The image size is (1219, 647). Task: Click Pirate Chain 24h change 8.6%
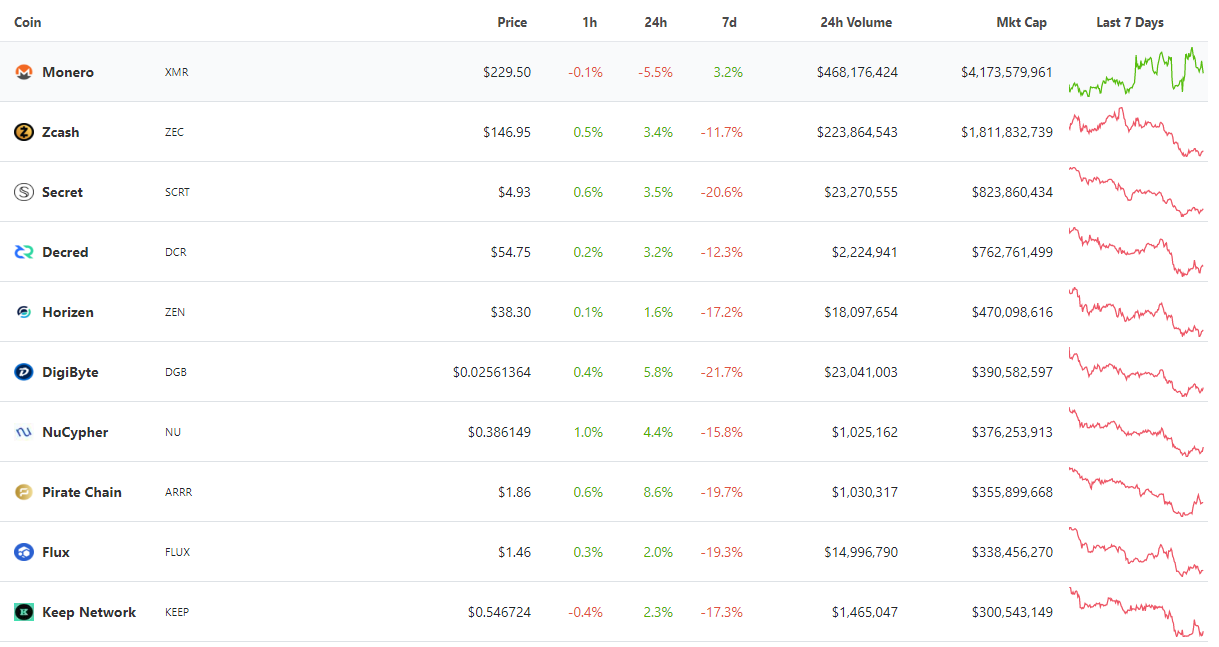(658, 492)
